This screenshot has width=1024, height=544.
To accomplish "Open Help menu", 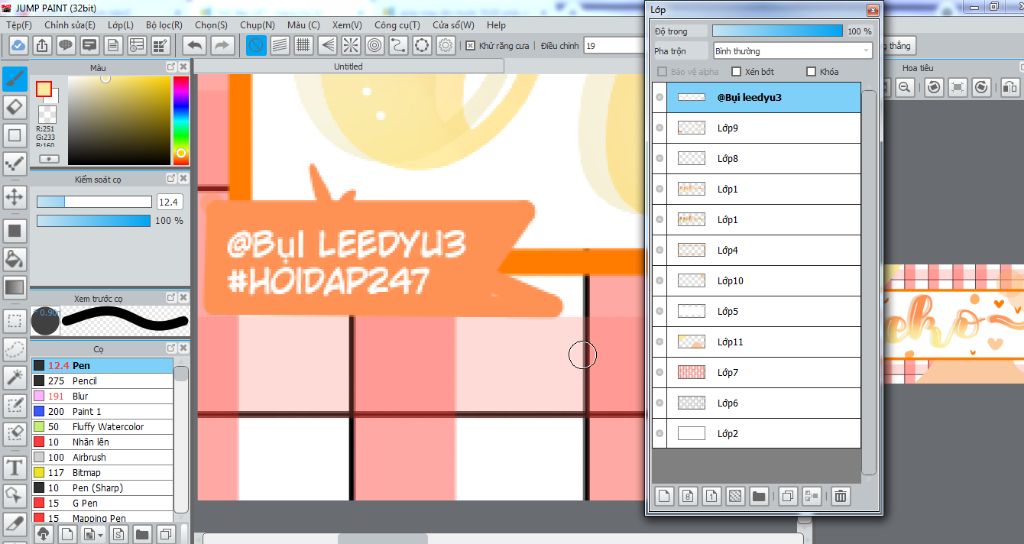I will [x=496, y=25].
